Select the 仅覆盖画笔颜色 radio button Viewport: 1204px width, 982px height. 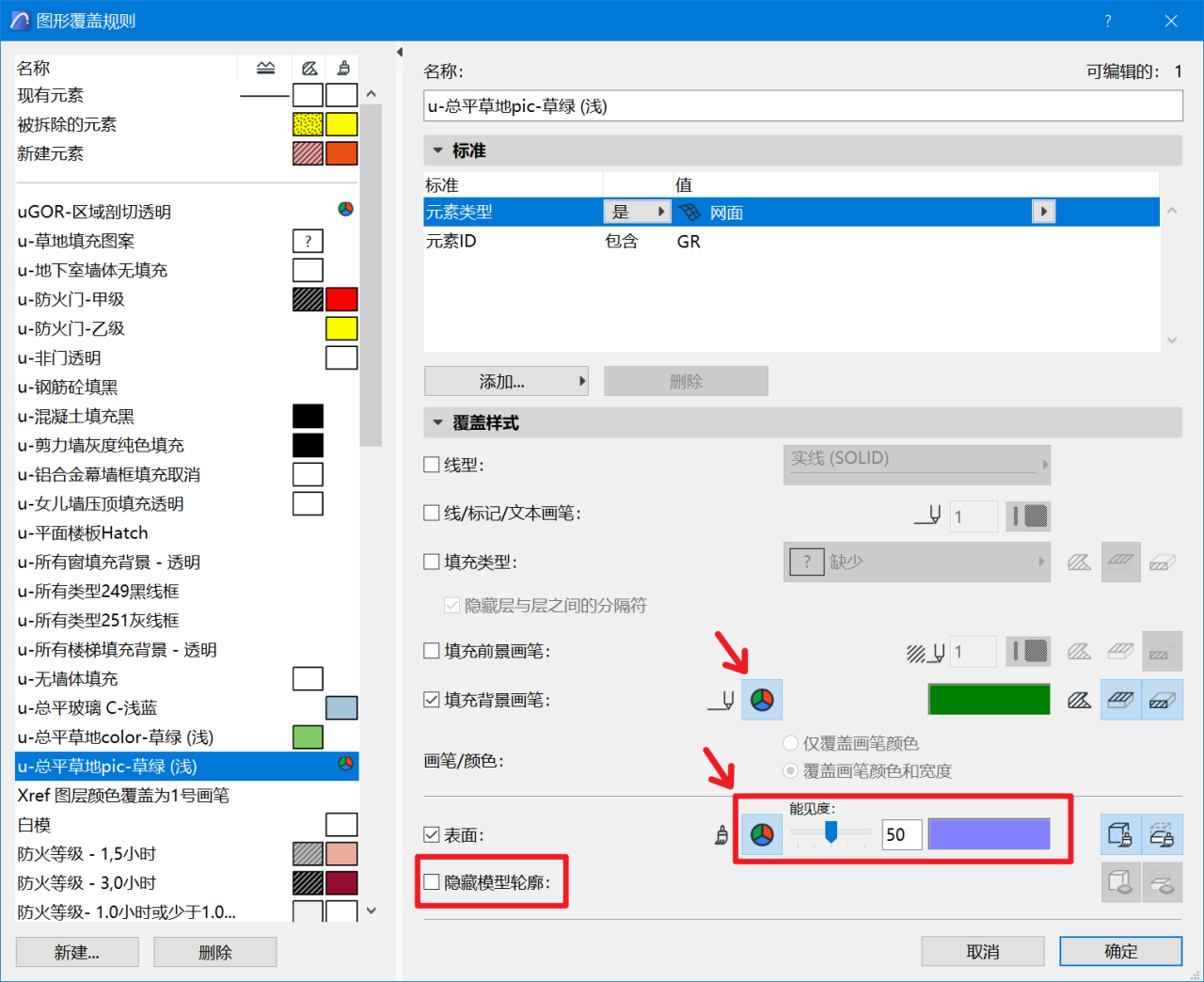(790, 742)
